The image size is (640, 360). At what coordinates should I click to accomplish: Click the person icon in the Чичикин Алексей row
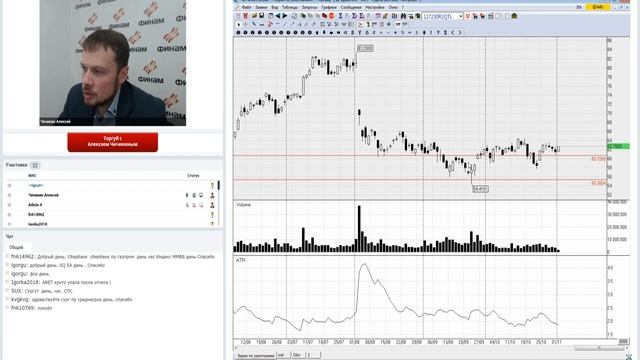pos(212,195)
